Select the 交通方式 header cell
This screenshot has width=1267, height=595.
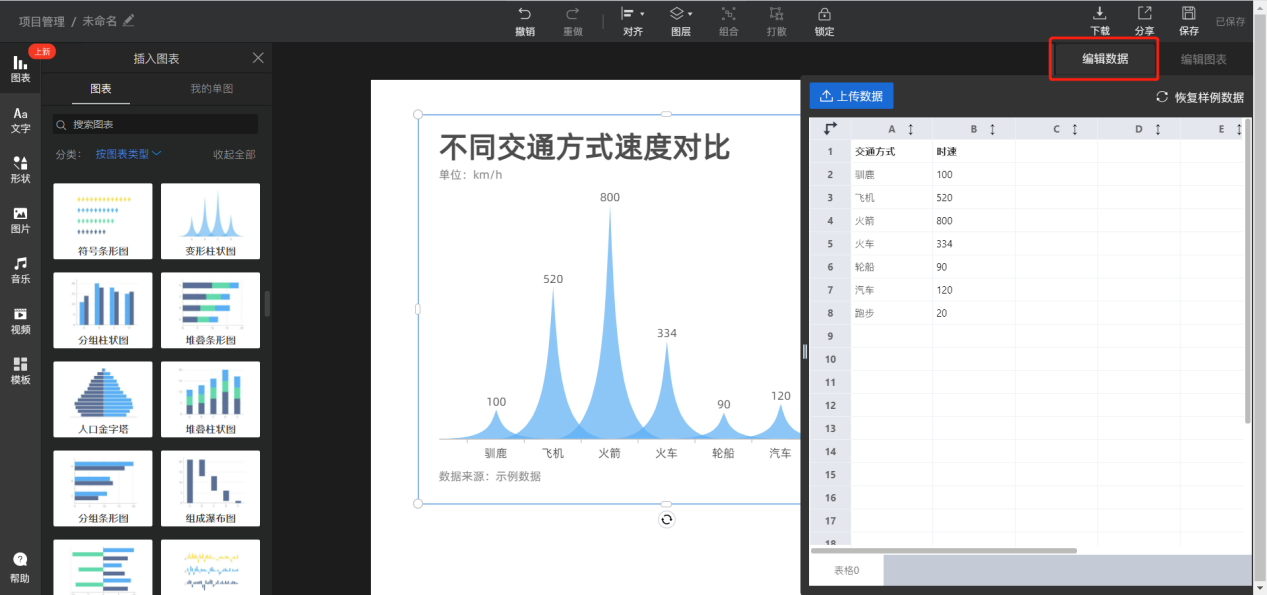coord(892,152)
